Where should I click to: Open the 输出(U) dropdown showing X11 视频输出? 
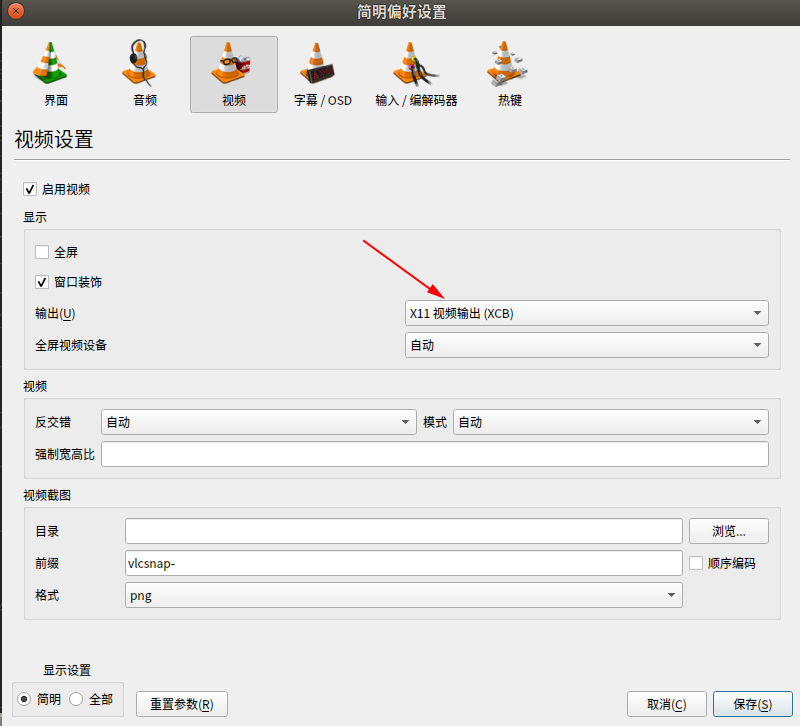(586, 312)
